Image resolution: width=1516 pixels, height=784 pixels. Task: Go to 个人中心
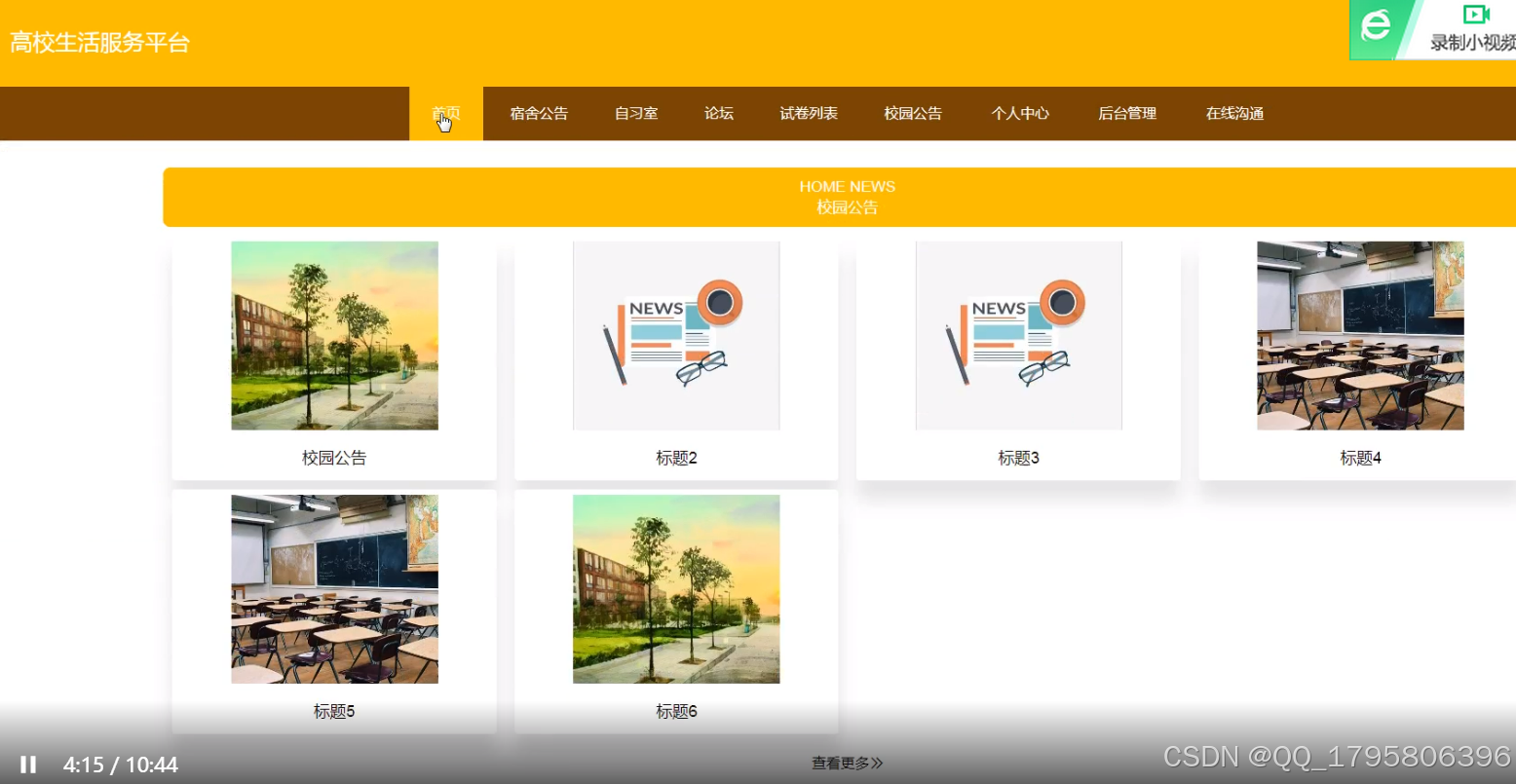[1020, 113]
